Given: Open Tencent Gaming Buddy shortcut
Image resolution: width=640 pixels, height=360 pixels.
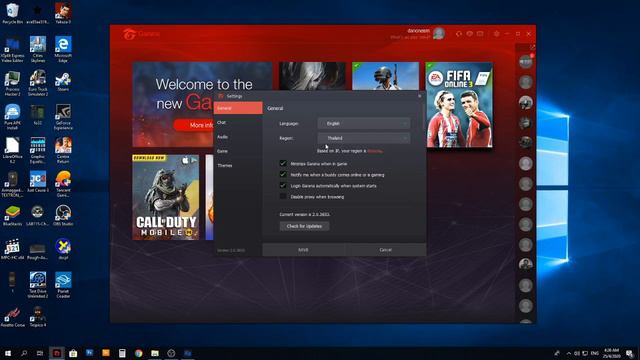Looking at the screenshot, I should point(63,184).
